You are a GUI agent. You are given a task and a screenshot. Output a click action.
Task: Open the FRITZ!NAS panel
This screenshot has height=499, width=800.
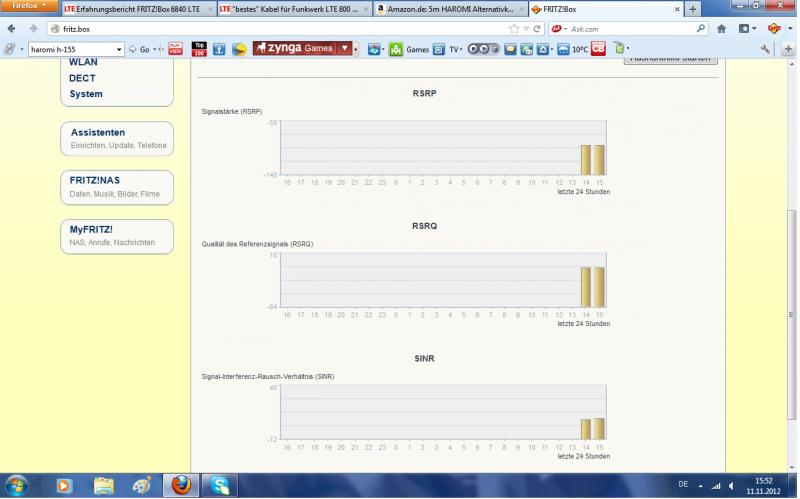click(117, 187)
